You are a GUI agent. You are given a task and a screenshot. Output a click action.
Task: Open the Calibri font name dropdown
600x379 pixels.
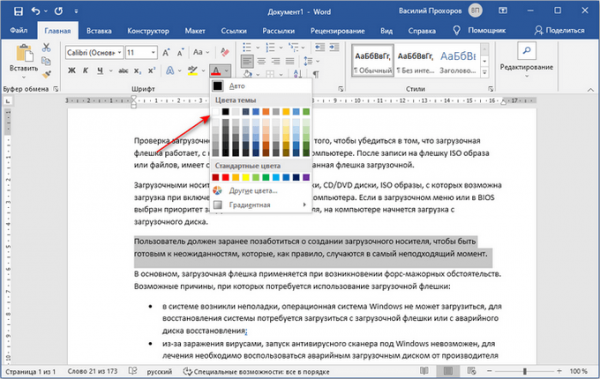pyautogui.click(x=94, y=52)
